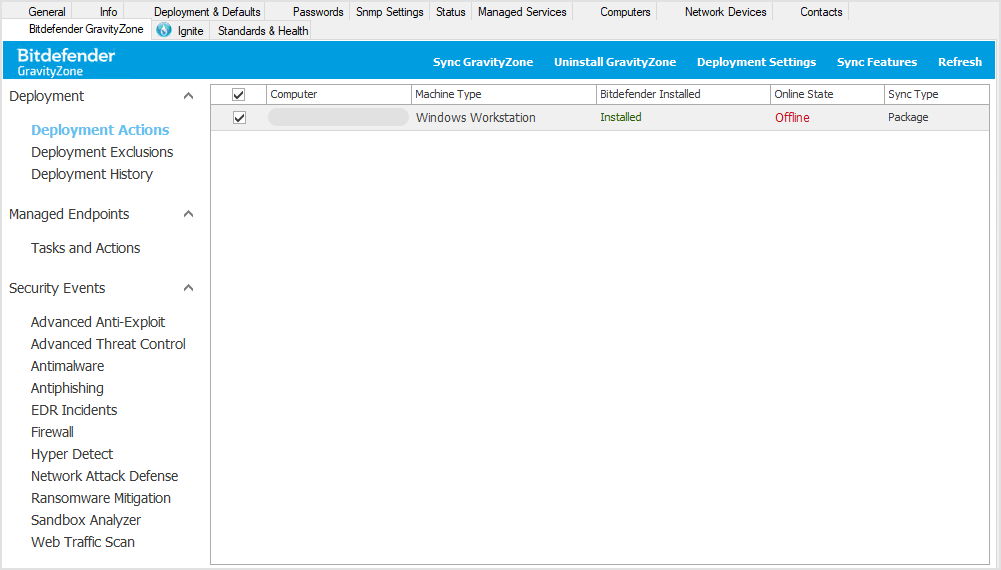Open Advanced Anti-Exploit events
Image resolution: width=1001 pixels, height=570 pixels.
coord(98,322)
